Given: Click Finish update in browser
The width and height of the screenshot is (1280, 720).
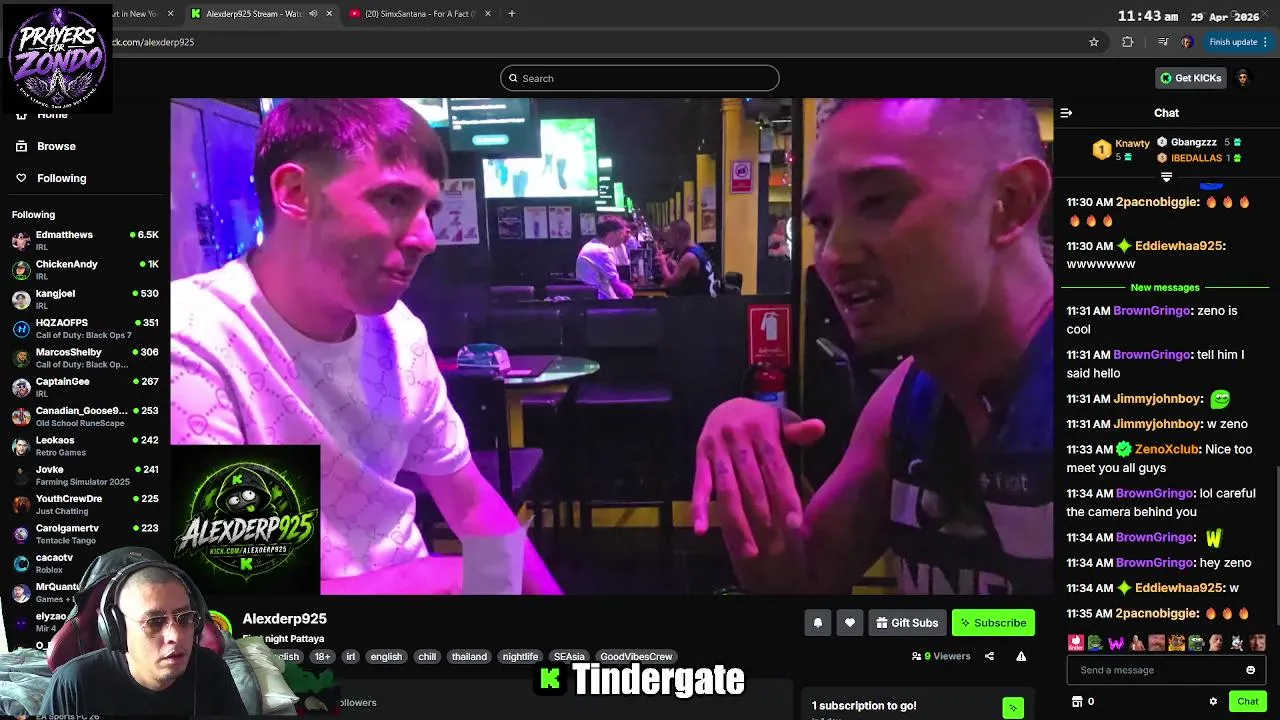Looking at the screenshot, I should 1238,42.
